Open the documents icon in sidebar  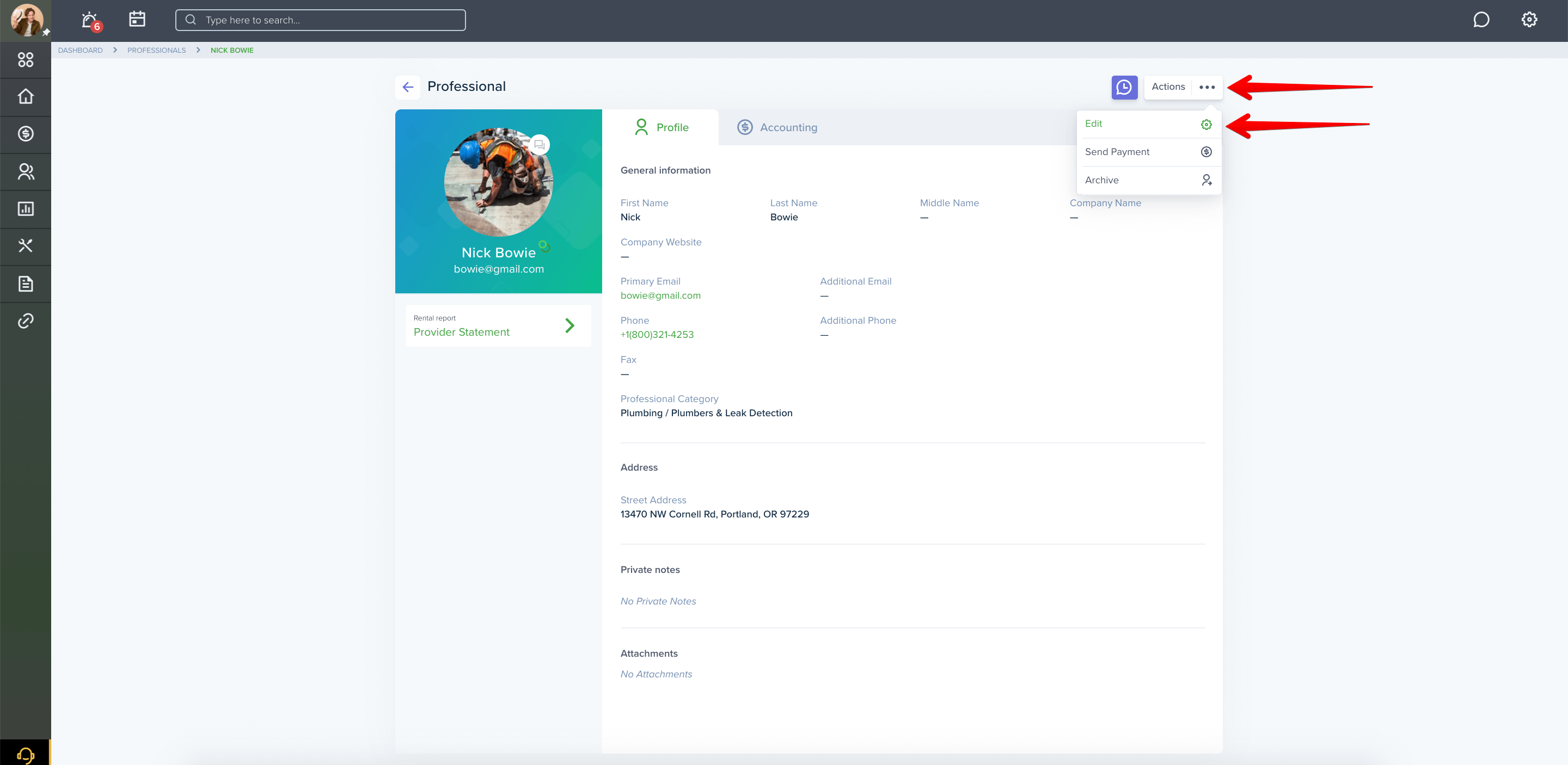(26, 284)
